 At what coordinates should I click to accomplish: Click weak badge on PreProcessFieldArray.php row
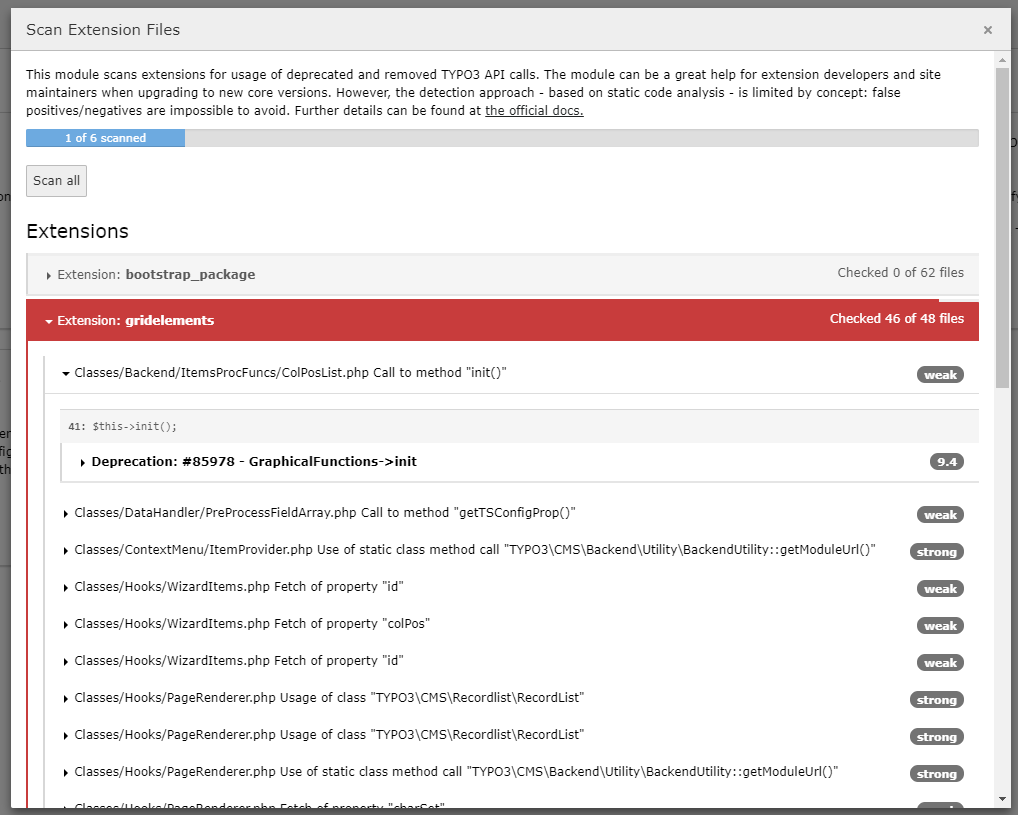[940, 515]
